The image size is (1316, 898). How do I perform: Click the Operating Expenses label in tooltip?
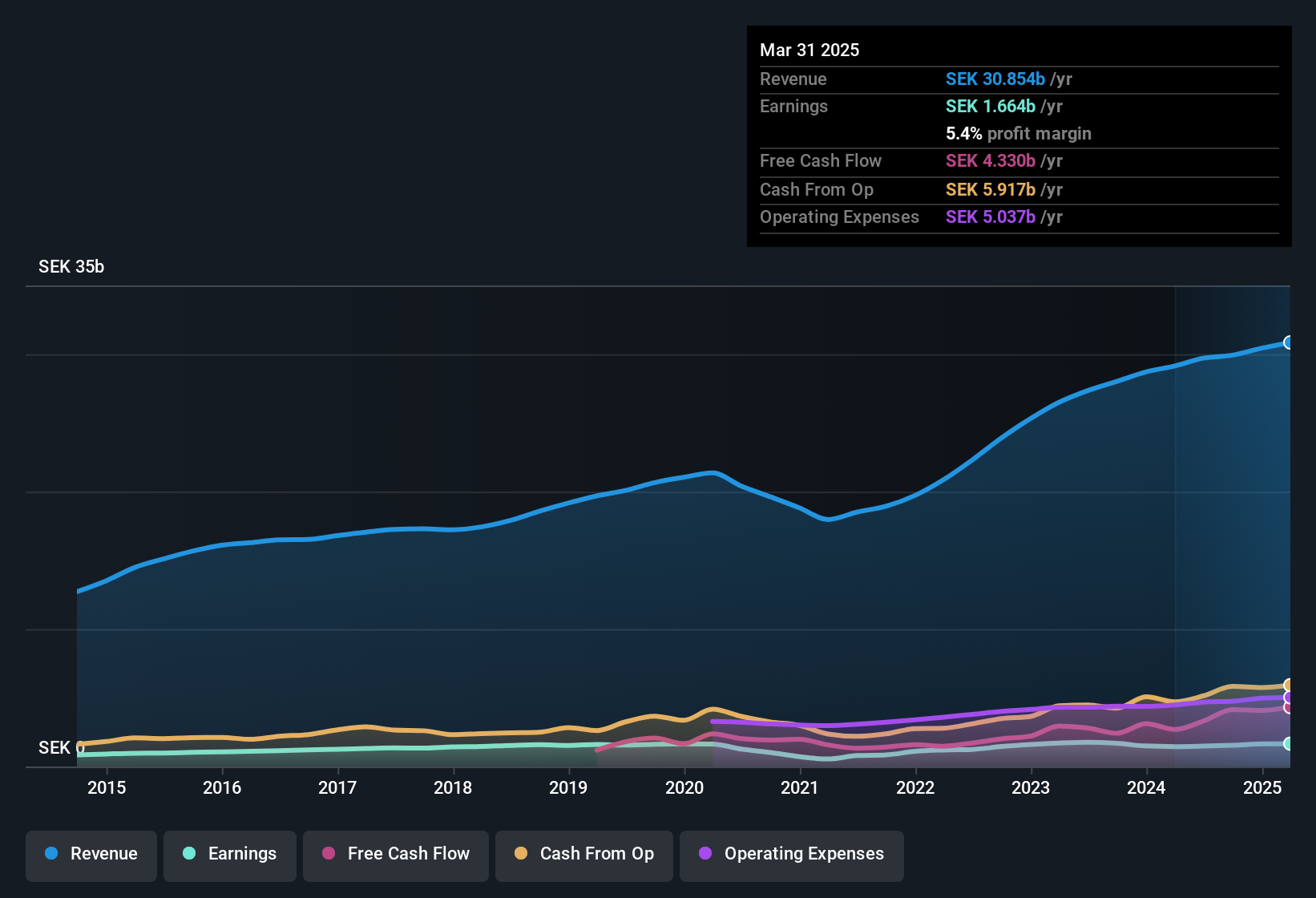click(839, 216)
